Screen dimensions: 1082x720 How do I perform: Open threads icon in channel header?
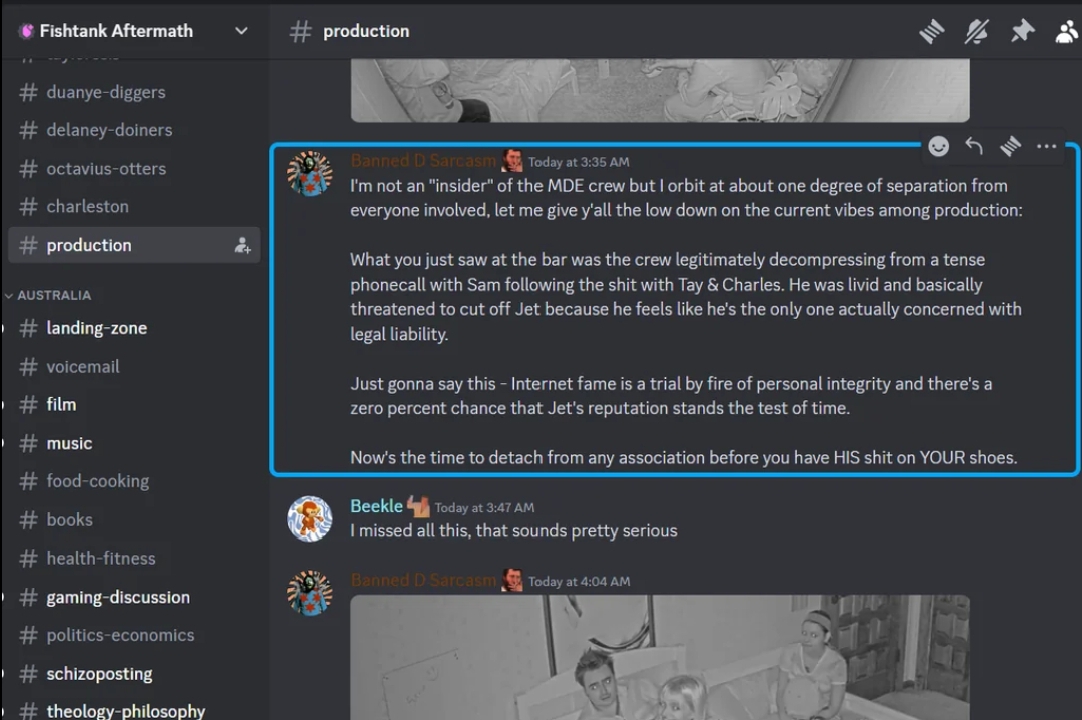click(x=932, y=31)
